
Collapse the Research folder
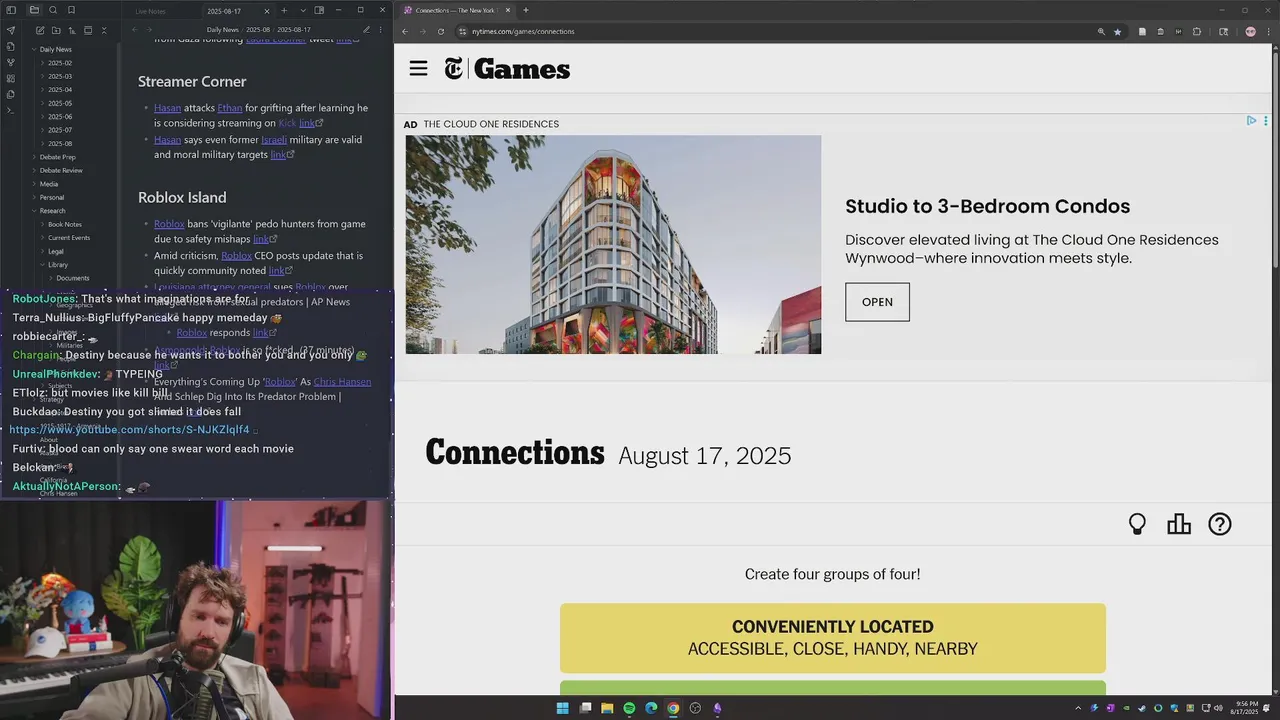point(50,211)
